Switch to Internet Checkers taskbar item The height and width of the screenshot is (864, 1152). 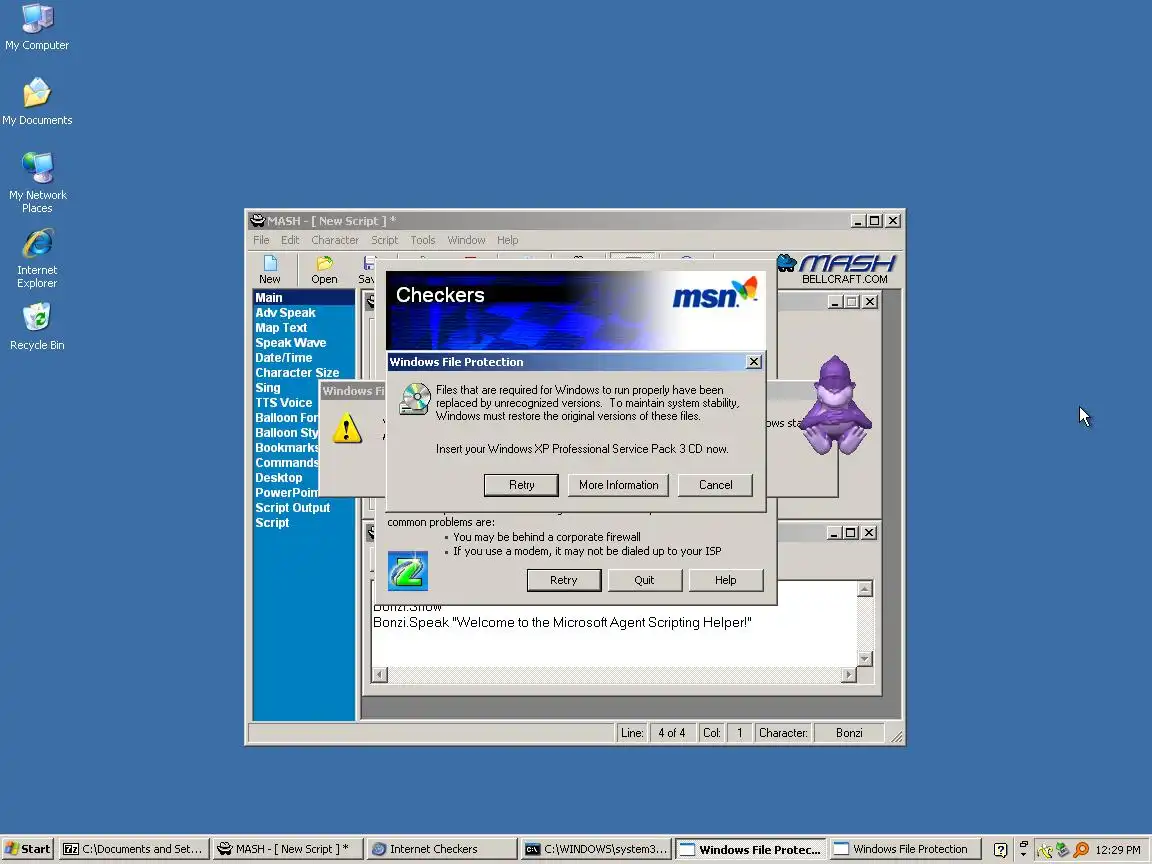point(442,849)
